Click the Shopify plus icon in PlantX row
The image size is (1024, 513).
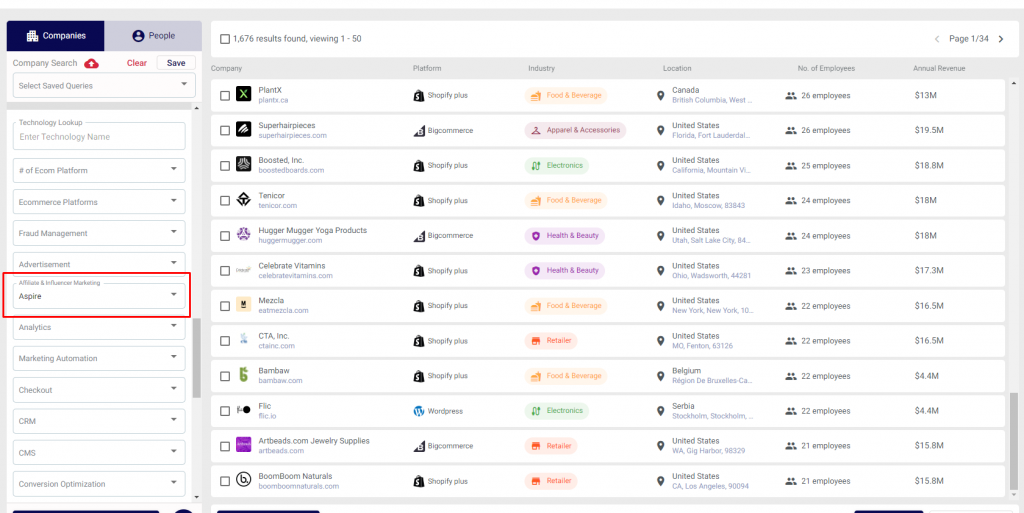pyautogui.click(x=419, y=95)
